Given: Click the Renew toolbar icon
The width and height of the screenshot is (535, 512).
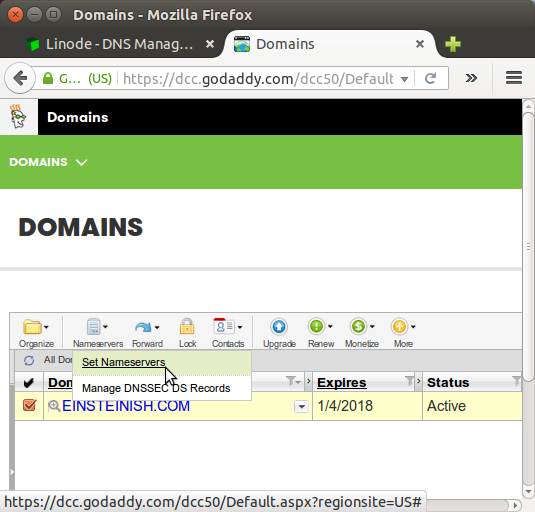Looking at the screenshot, I should click(x=316, y=326).
